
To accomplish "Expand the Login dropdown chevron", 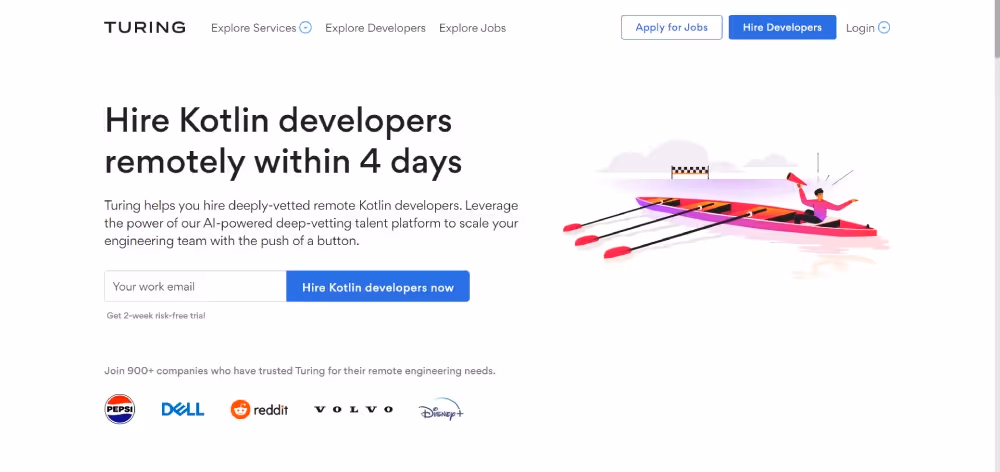I will coord(884,27).
